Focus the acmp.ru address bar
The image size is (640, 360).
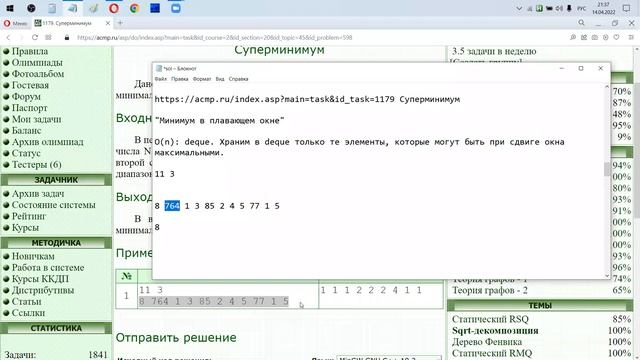(214, 38)
